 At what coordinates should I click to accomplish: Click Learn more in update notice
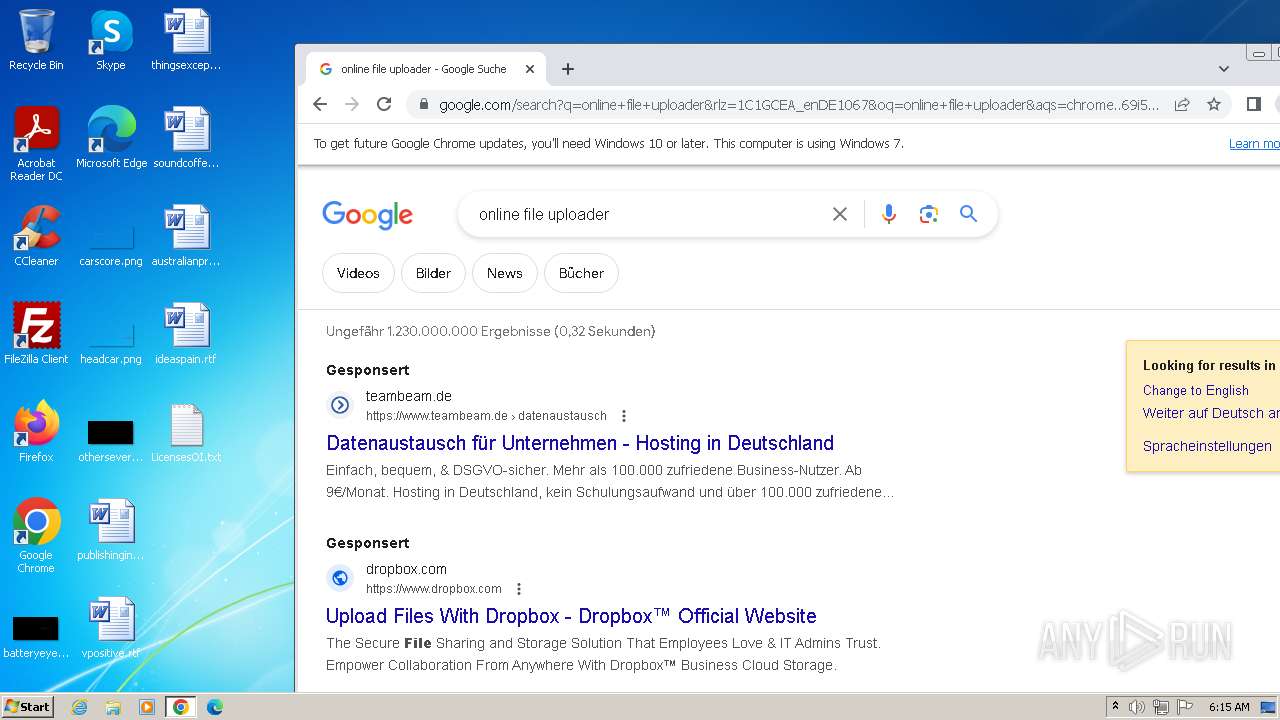coord(1254,144)
